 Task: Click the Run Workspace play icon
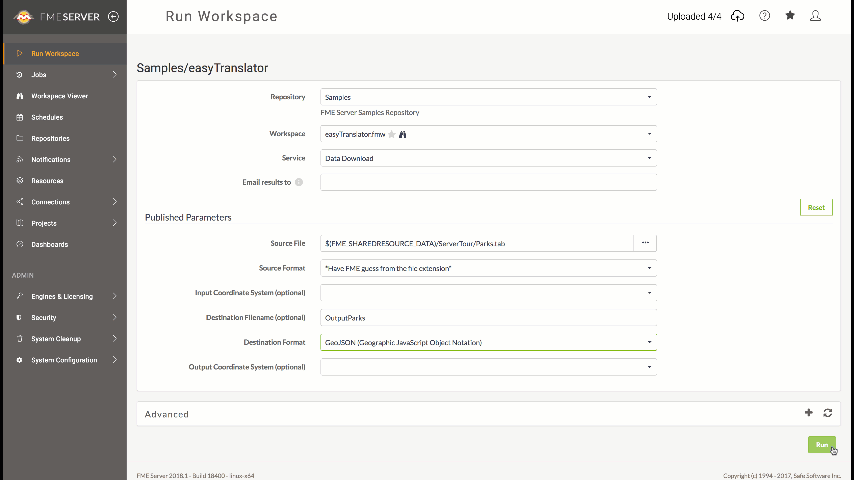point(20,53)
